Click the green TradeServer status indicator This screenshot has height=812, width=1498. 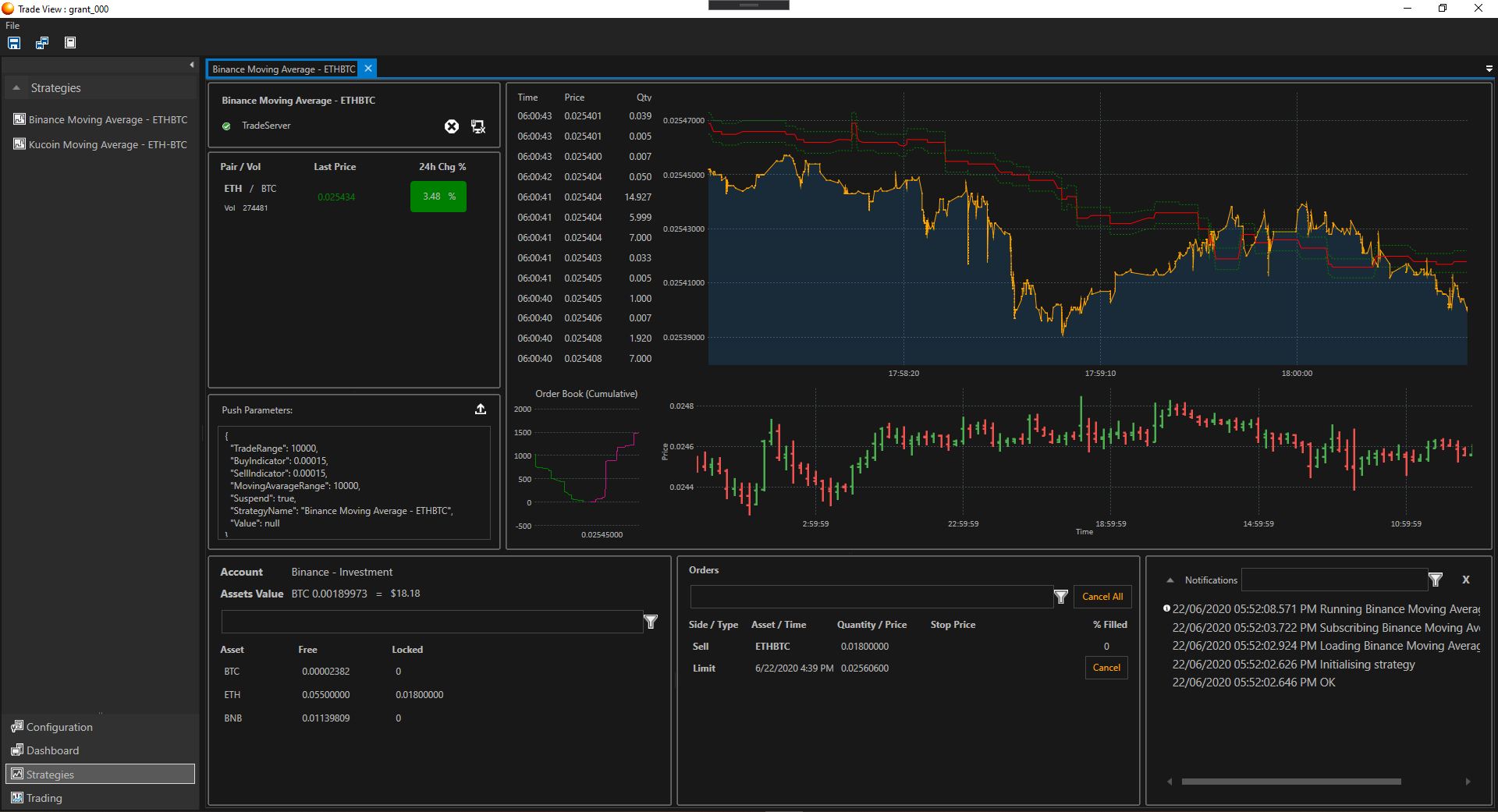point(226,126)
